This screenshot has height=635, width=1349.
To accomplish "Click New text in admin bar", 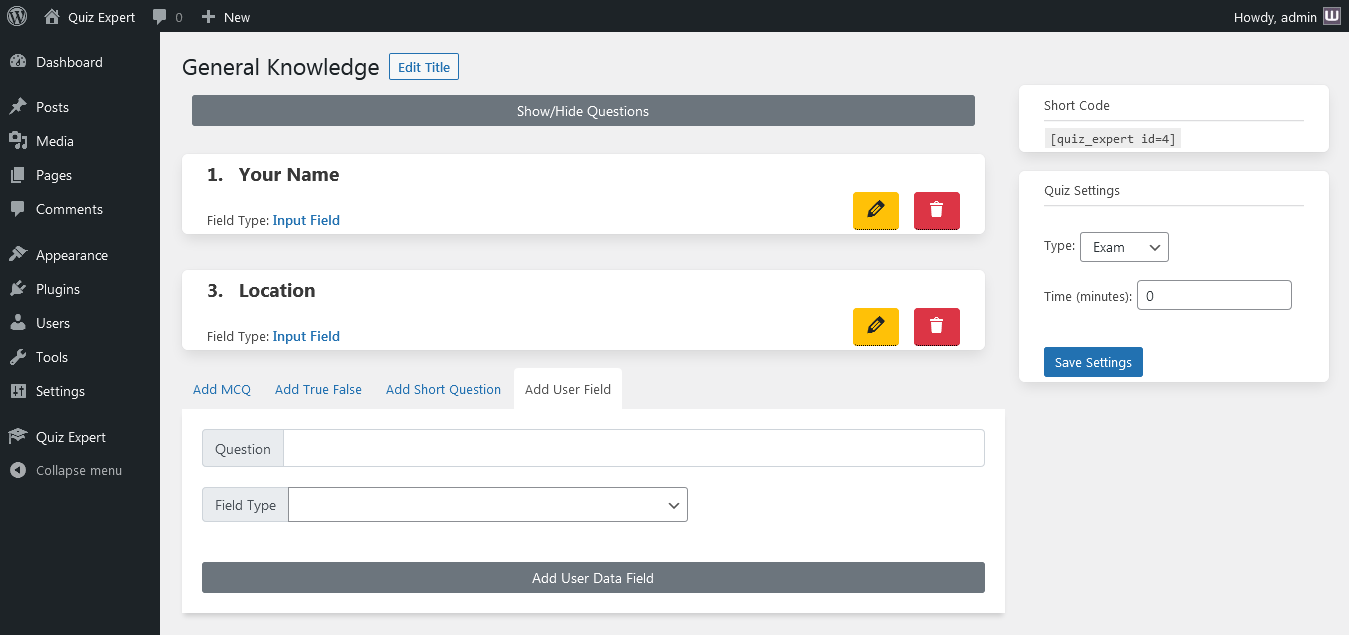I will click(237, 17).
